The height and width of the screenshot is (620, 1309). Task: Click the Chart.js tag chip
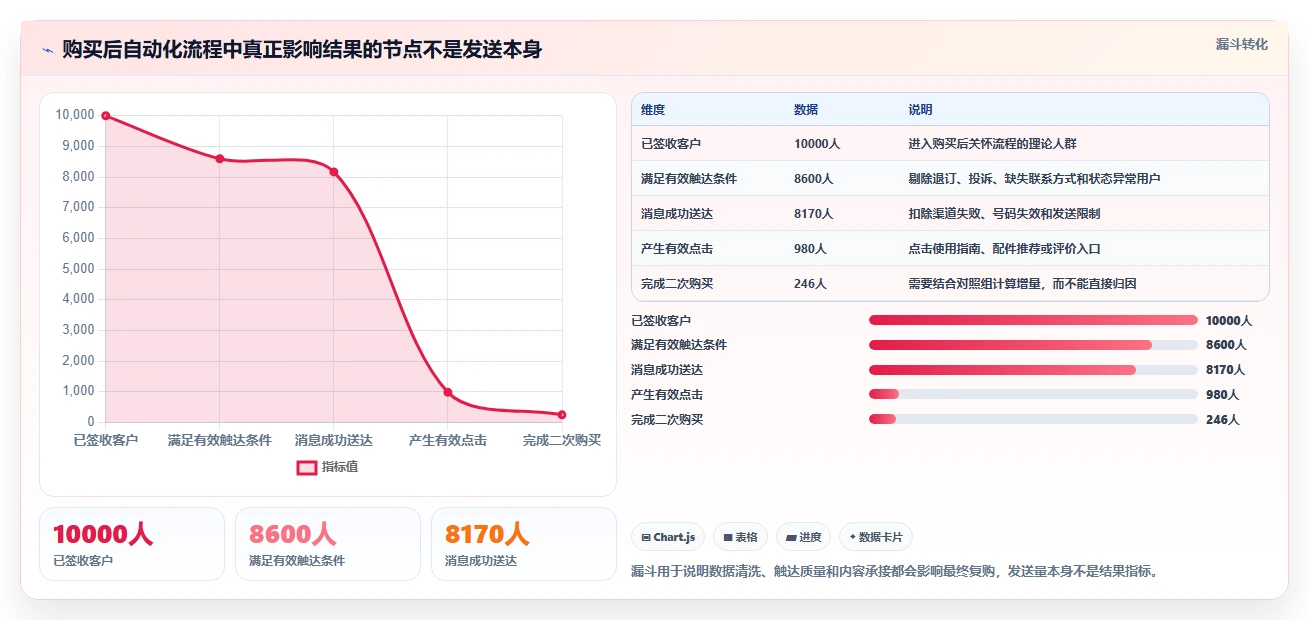(668, 537)
